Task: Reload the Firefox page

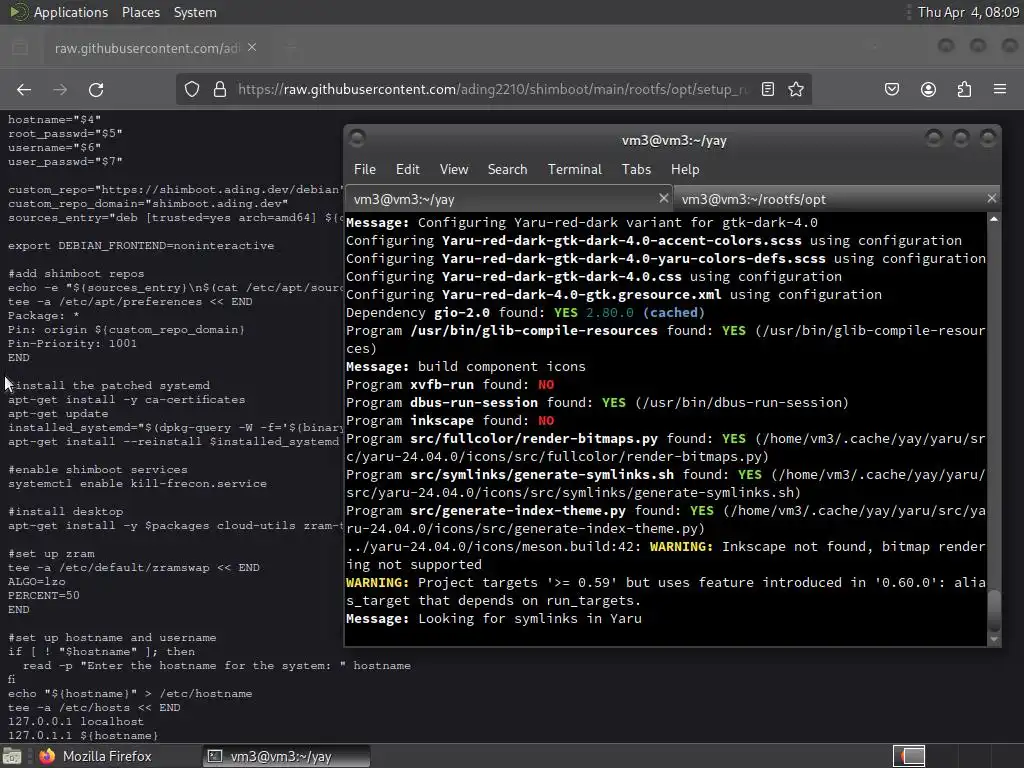Action: pyautogui.click(x=96, y=89)
